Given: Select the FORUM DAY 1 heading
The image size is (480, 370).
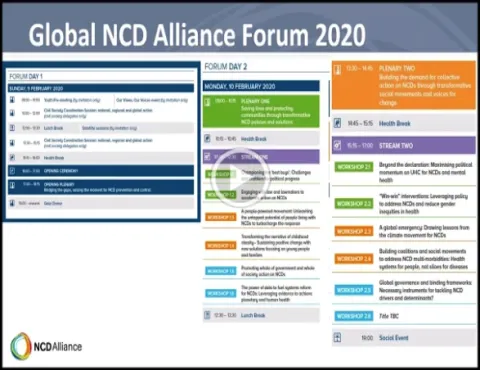Looking at the screenshot, I should pos(26,76).
